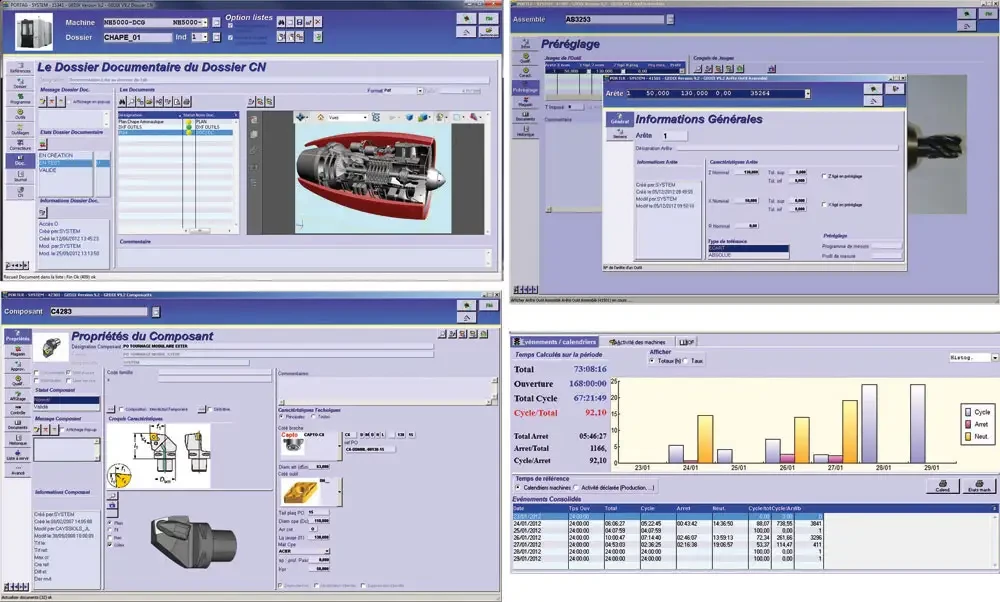This screenshot has height=602, width=1000.
Task: Open the Arête selector dropdown arrow
Action: tap(807, 94)
